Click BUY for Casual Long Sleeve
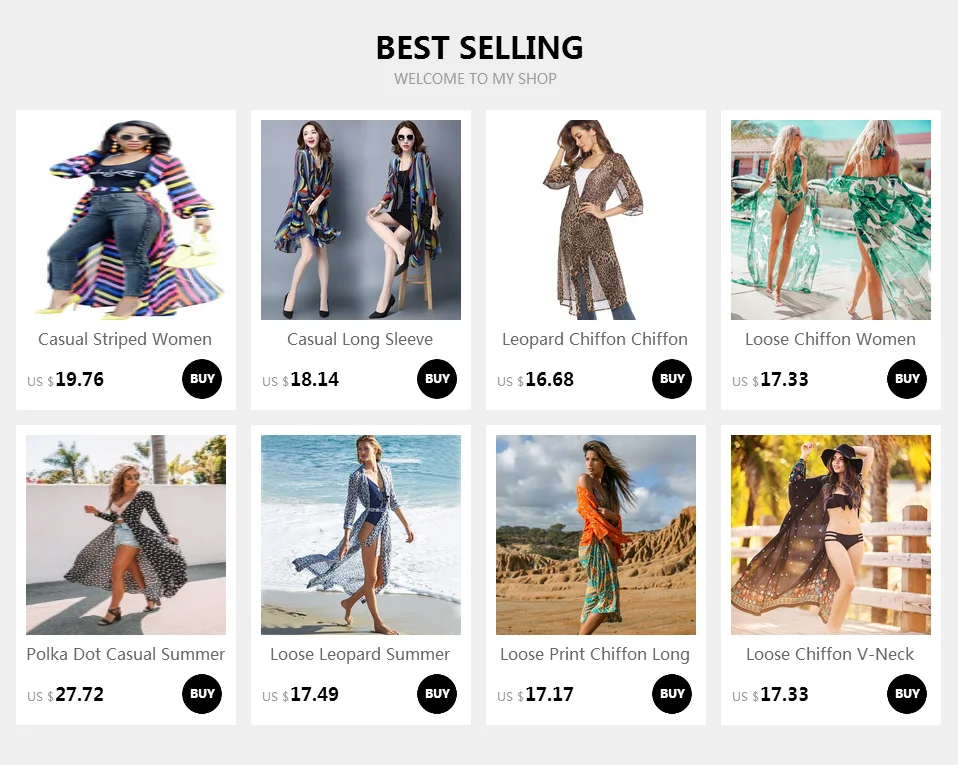This screenshot has height=765, width=958. tap(437, 379)
